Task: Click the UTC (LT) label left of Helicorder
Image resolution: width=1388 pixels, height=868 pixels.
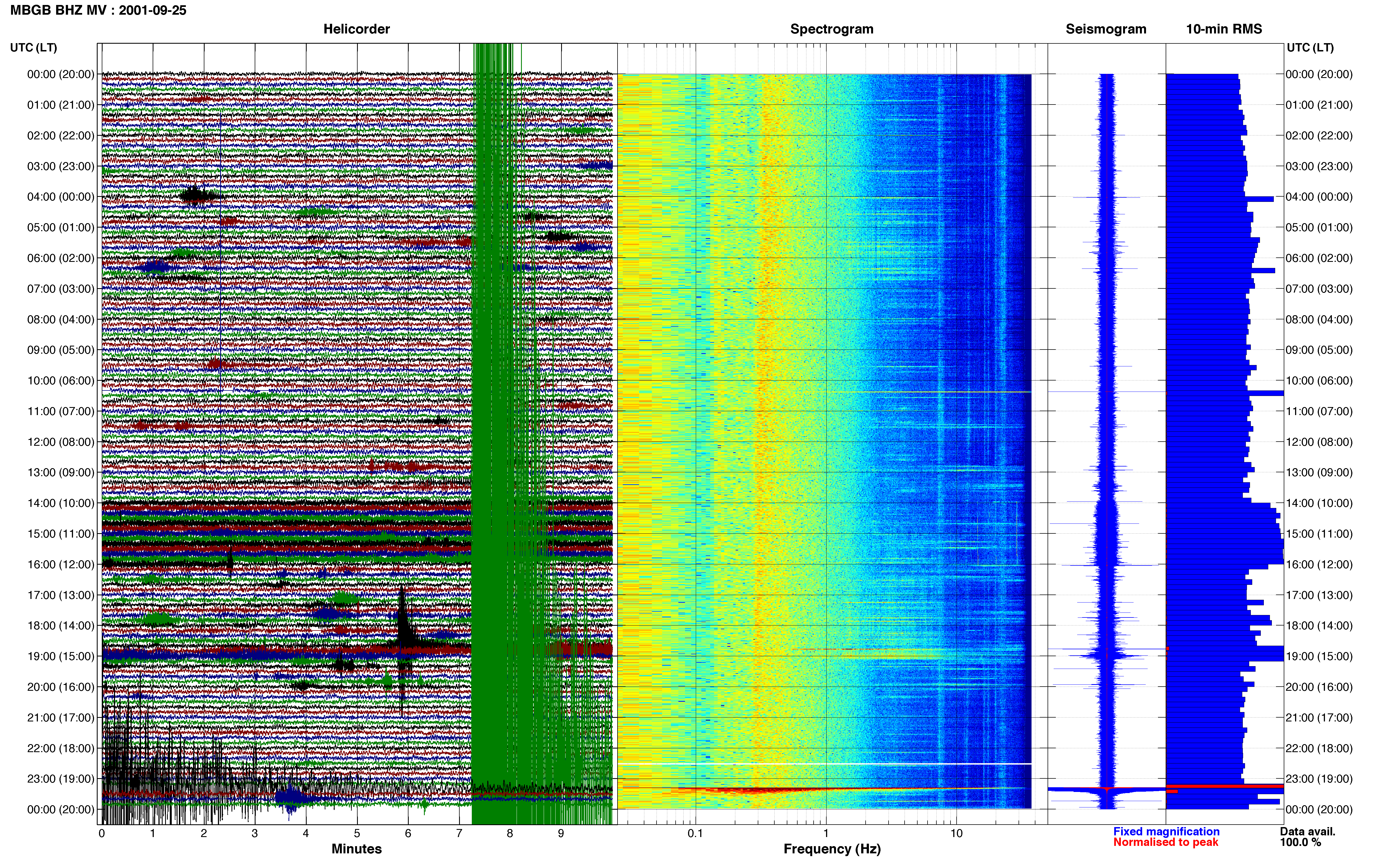Action: coord(34,48)
